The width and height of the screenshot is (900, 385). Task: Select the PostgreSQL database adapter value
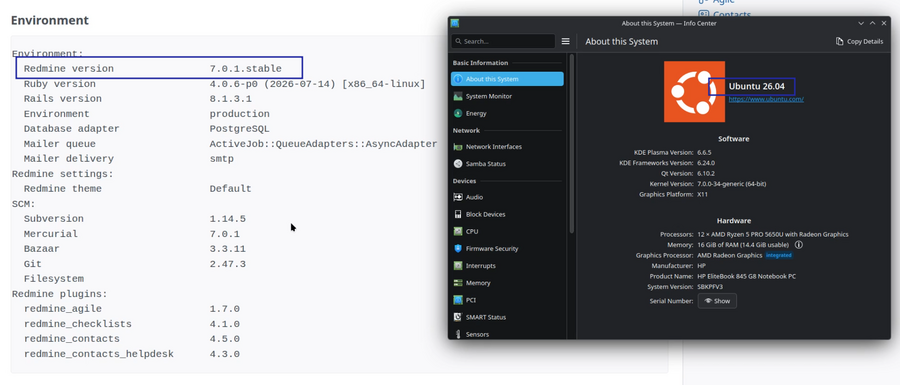point(239,129)
